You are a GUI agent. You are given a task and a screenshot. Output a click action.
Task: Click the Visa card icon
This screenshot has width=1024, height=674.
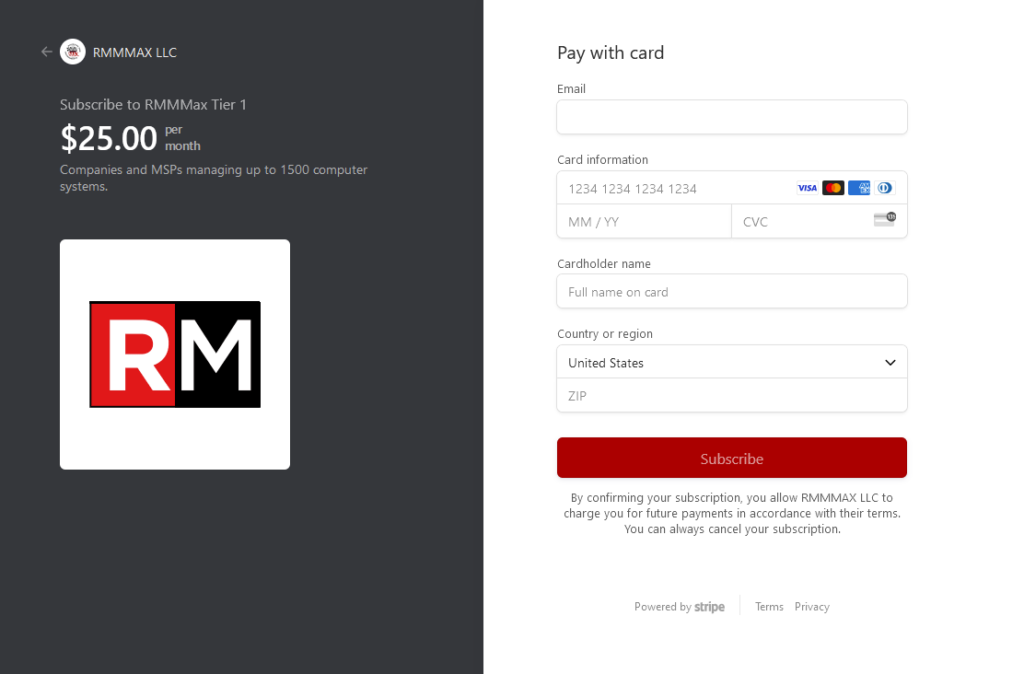(x=807, y=188)
